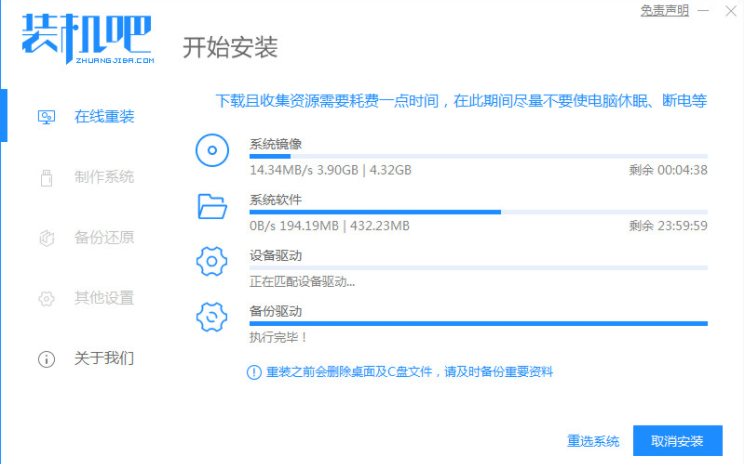744x464 pixels.
Task: Switch to 制作系统 section
Action: tap(104, 178)
